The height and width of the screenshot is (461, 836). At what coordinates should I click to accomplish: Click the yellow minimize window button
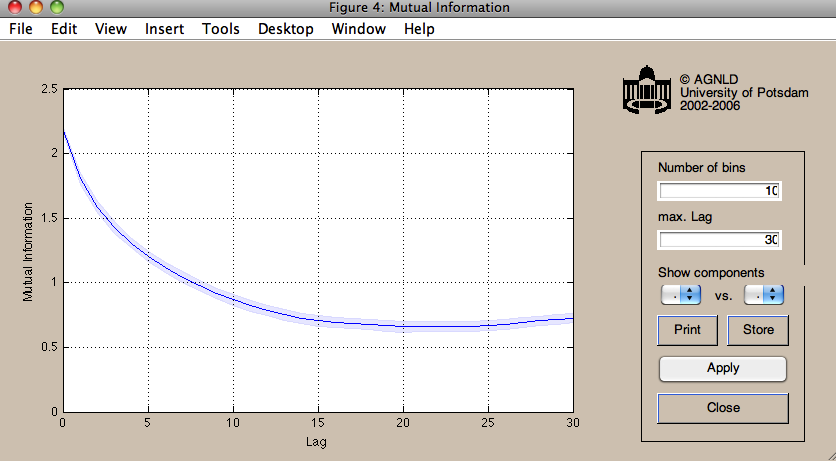click(36, 7)
